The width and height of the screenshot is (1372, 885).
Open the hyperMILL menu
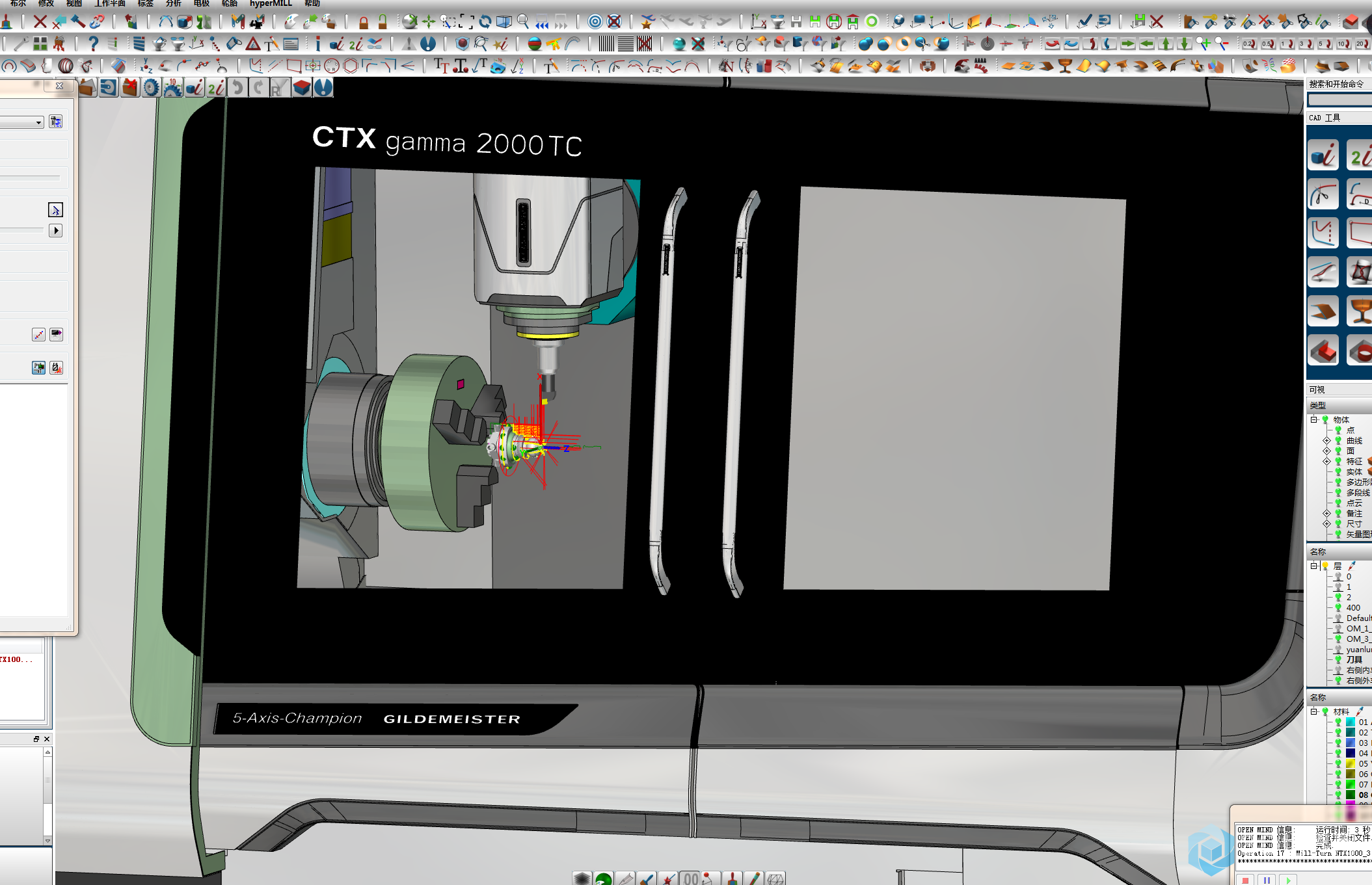click(271, 3)
